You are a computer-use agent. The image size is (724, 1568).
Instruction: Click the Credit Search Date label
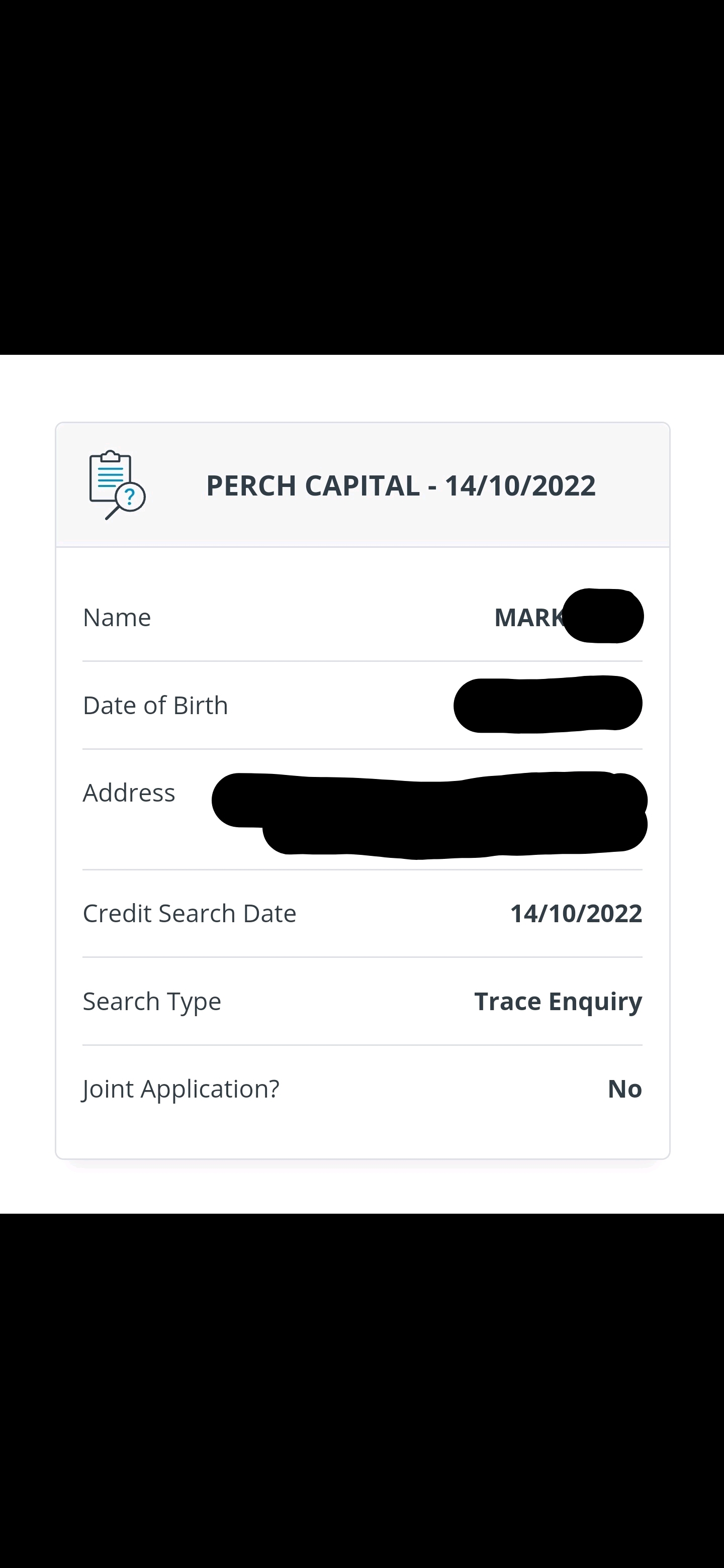pyautogui.click(x=190, y=914)
